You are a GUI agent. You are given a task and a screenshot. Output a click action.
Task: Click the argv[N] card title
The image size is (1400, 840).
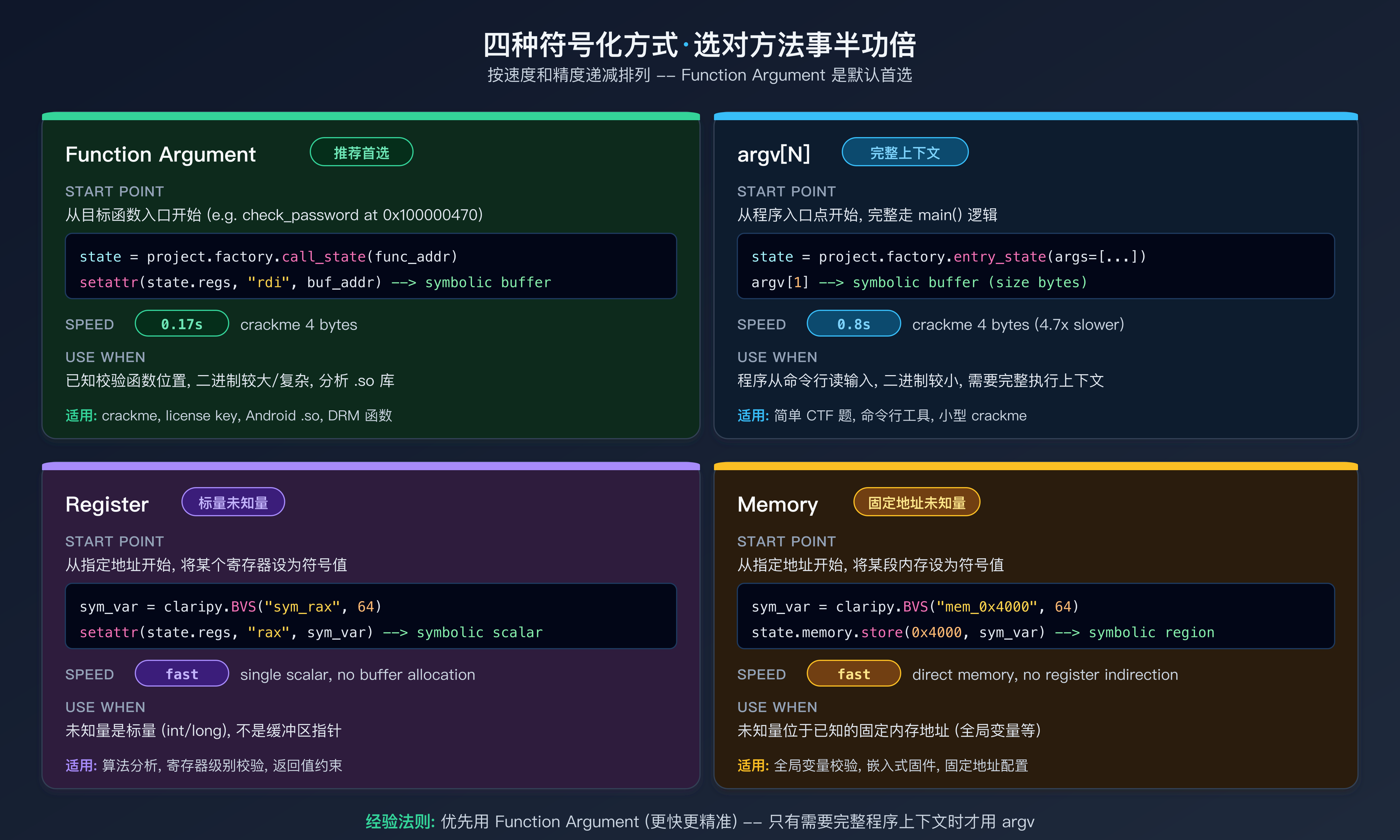(x=773, y=154)
